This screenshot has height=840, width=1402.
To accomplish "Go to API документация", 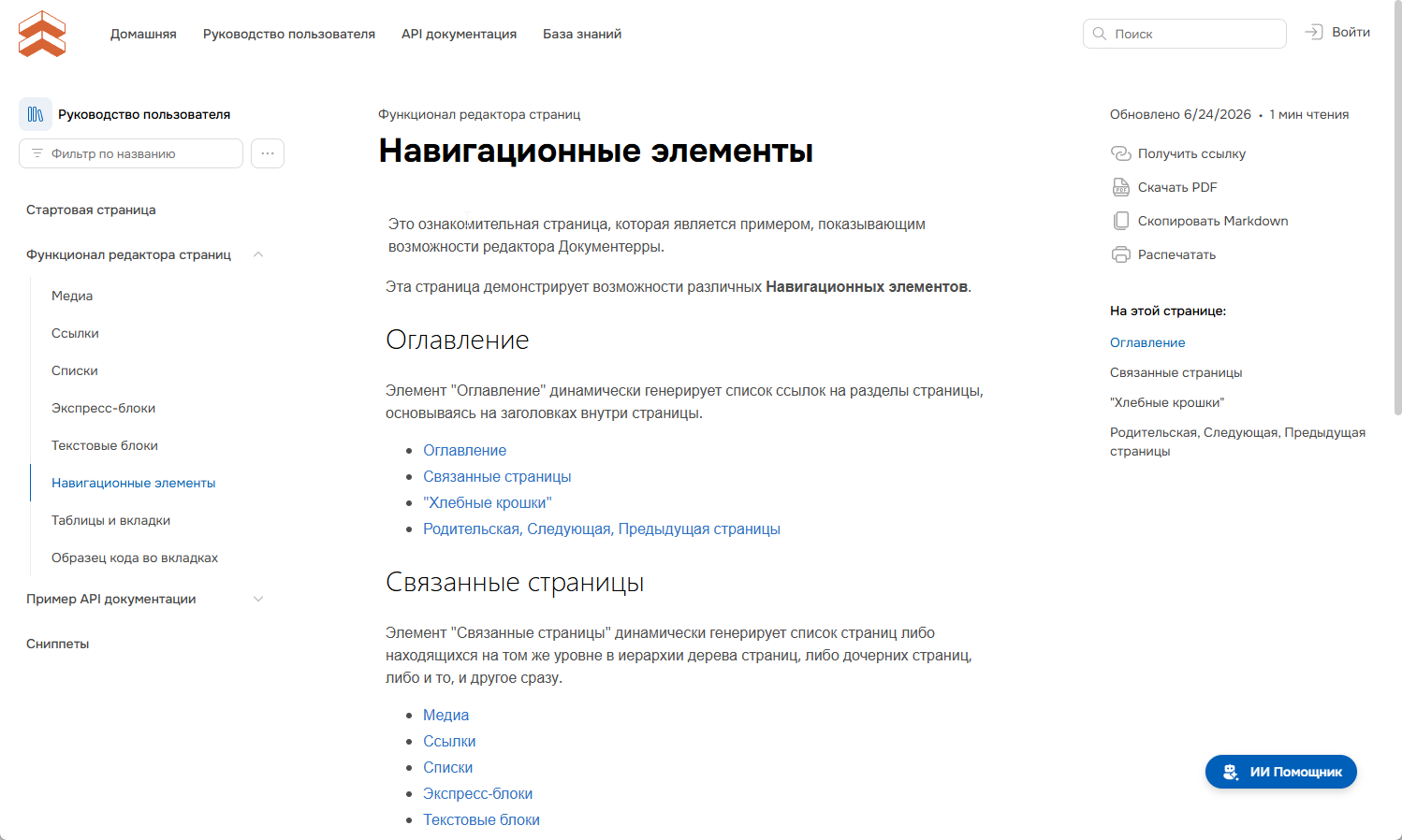I will coord(459,34).
